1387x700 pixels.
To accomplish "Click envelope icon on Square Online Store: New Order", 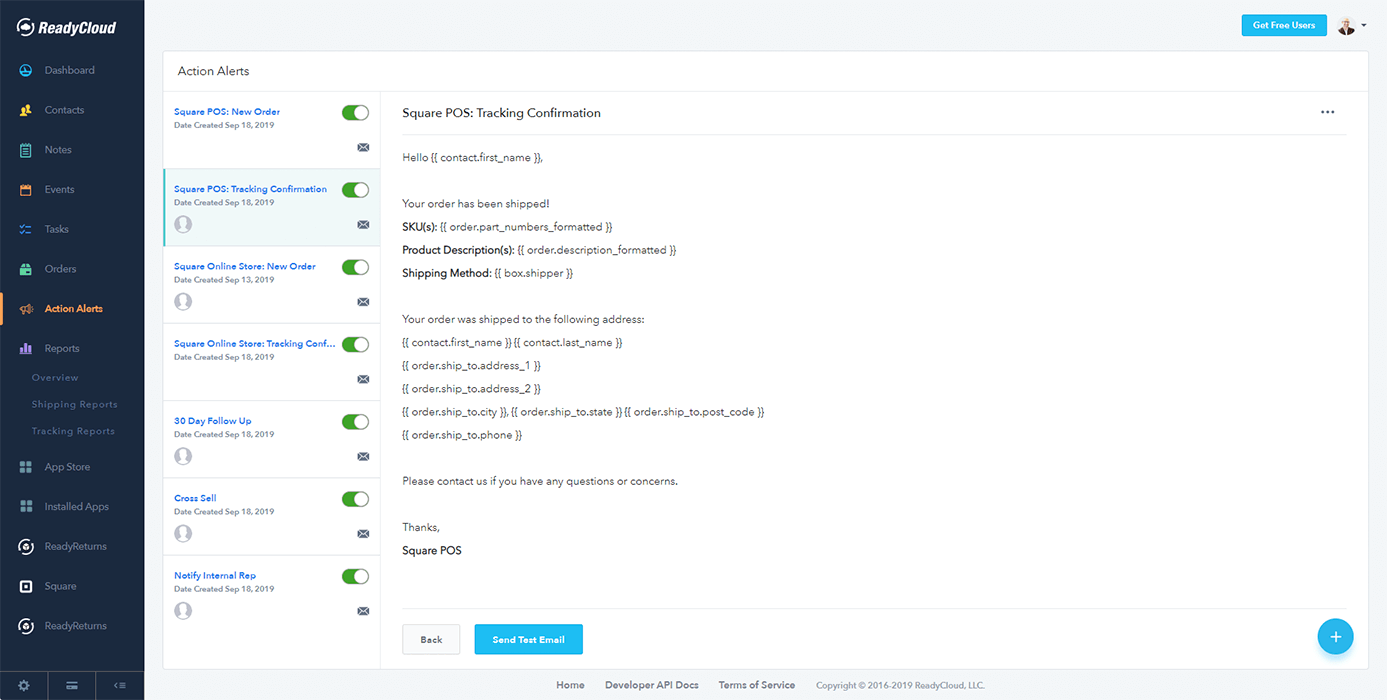I will [363, 302].
